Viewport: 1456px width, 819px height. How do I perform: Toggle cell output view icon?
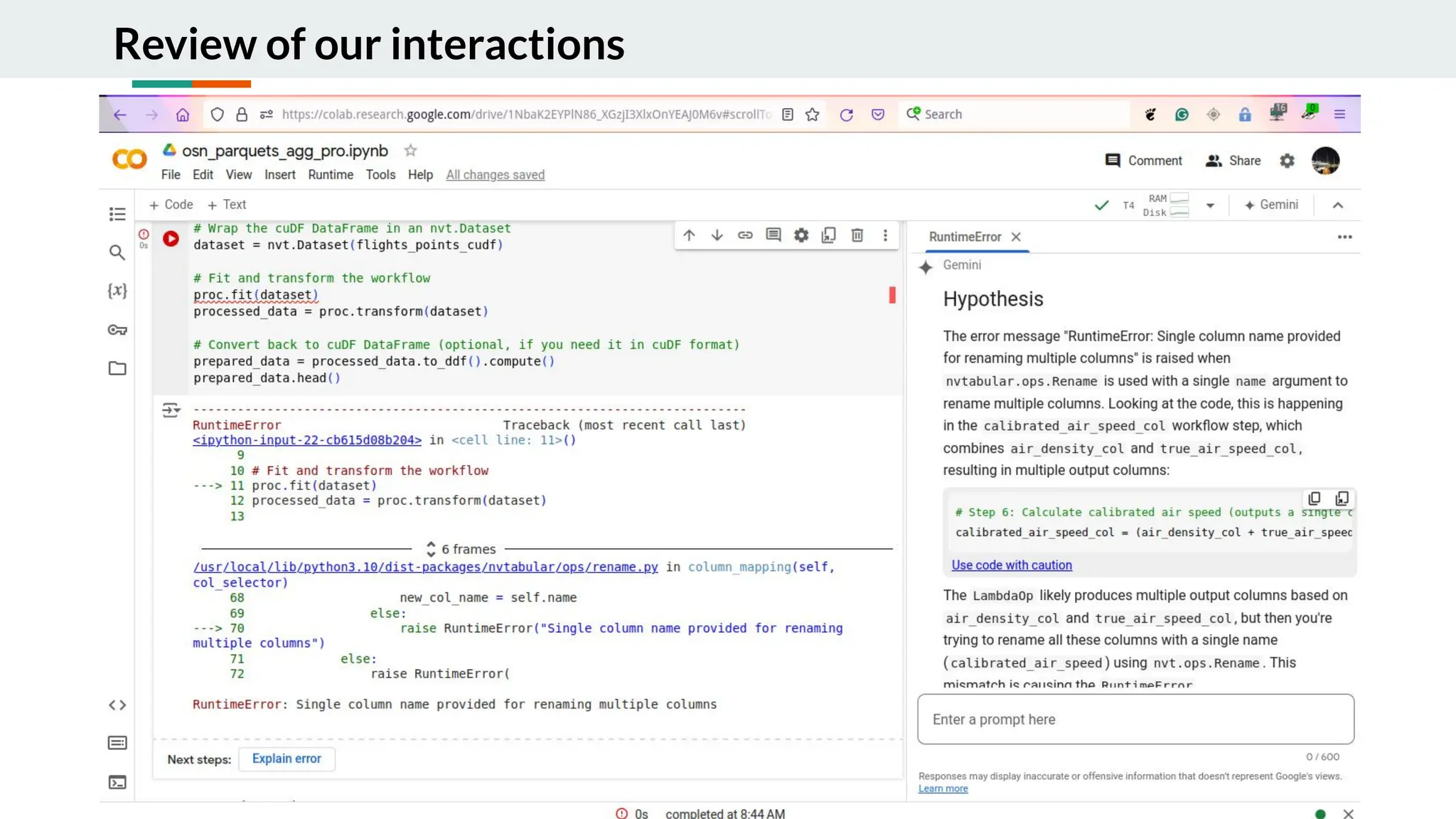[x=171, y=410]
